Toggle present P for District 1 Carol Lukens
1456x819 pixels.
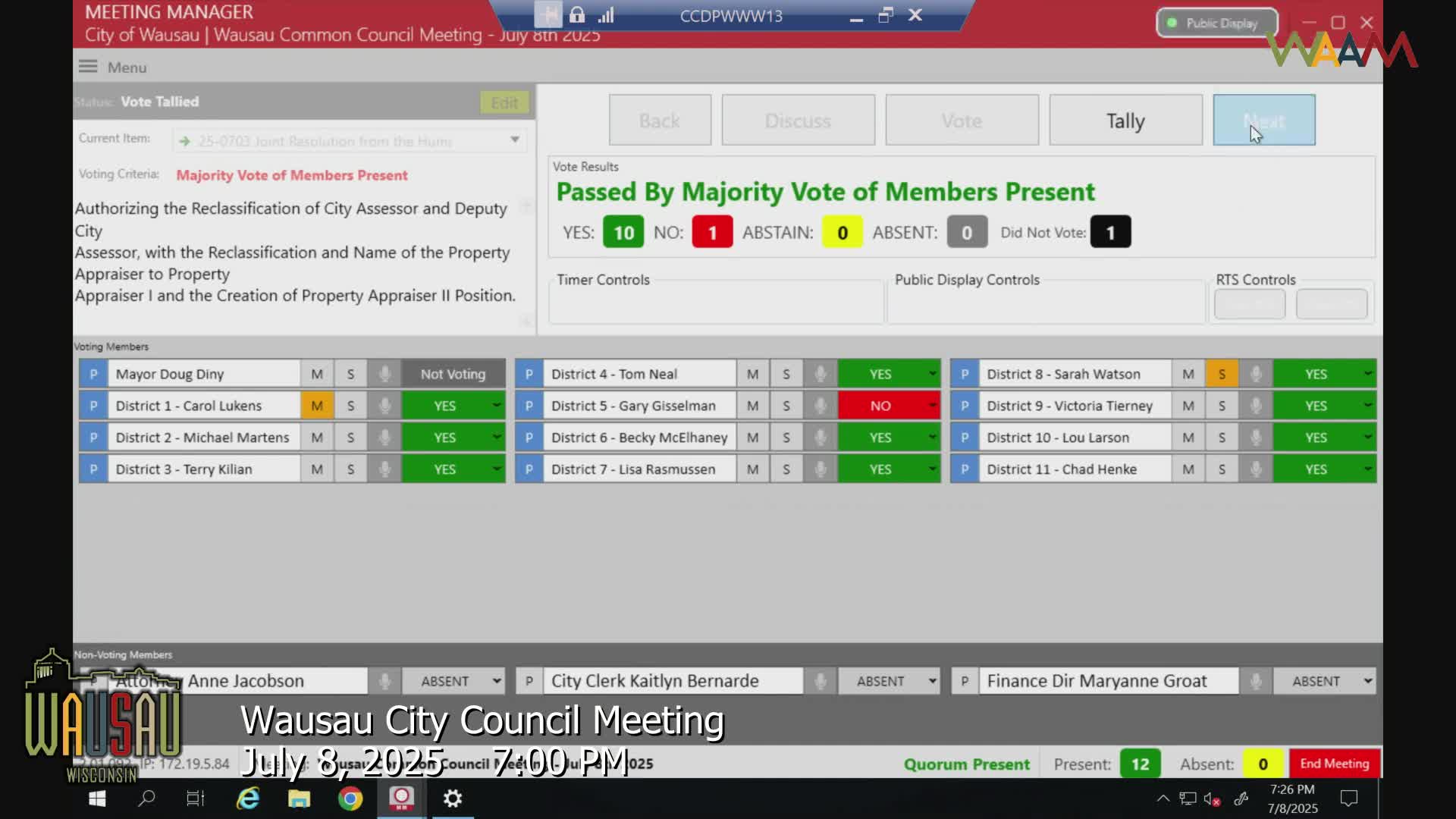[93, 406]
